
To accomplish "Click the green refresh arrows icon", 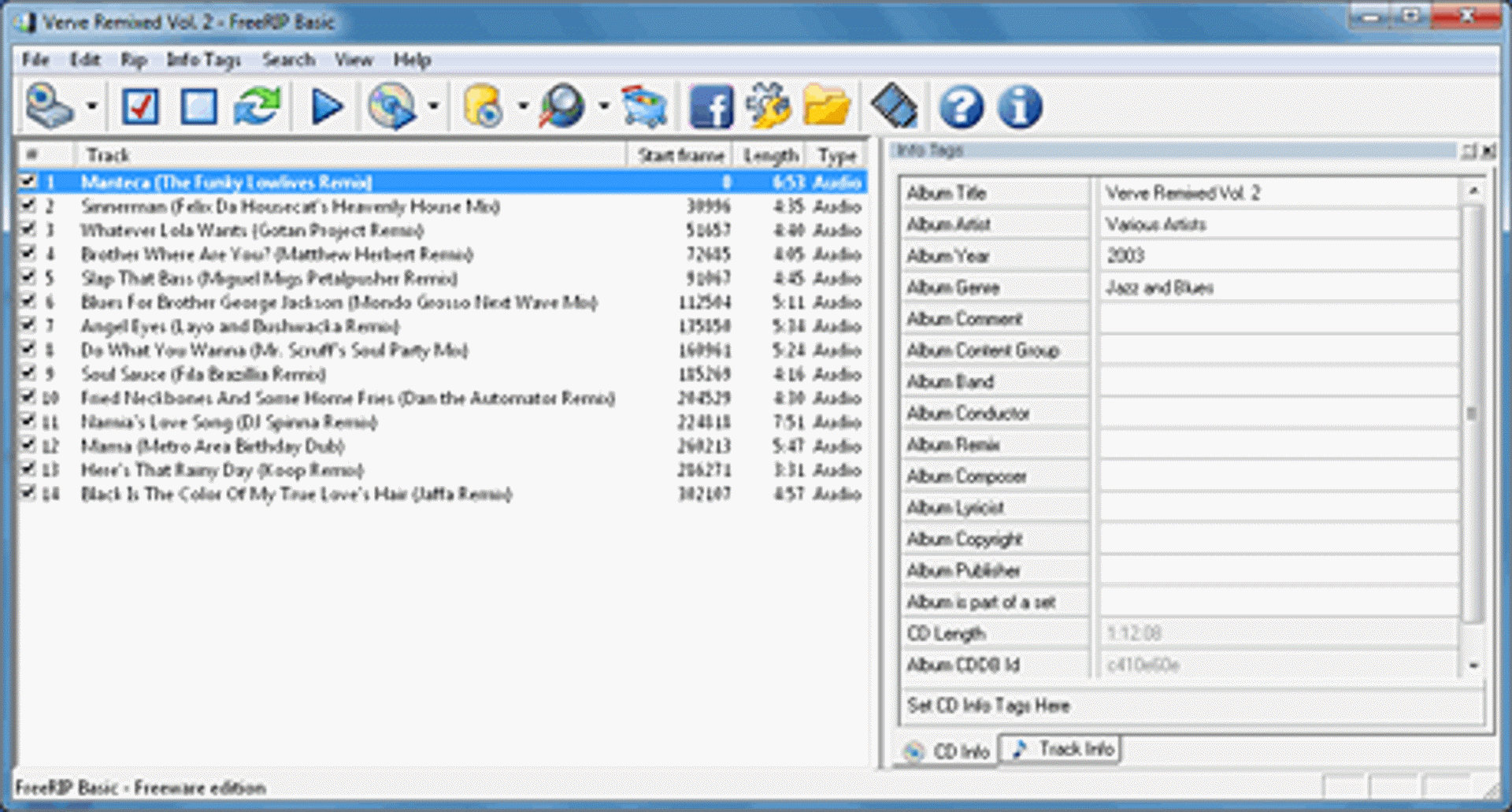I will coord(257,106).
